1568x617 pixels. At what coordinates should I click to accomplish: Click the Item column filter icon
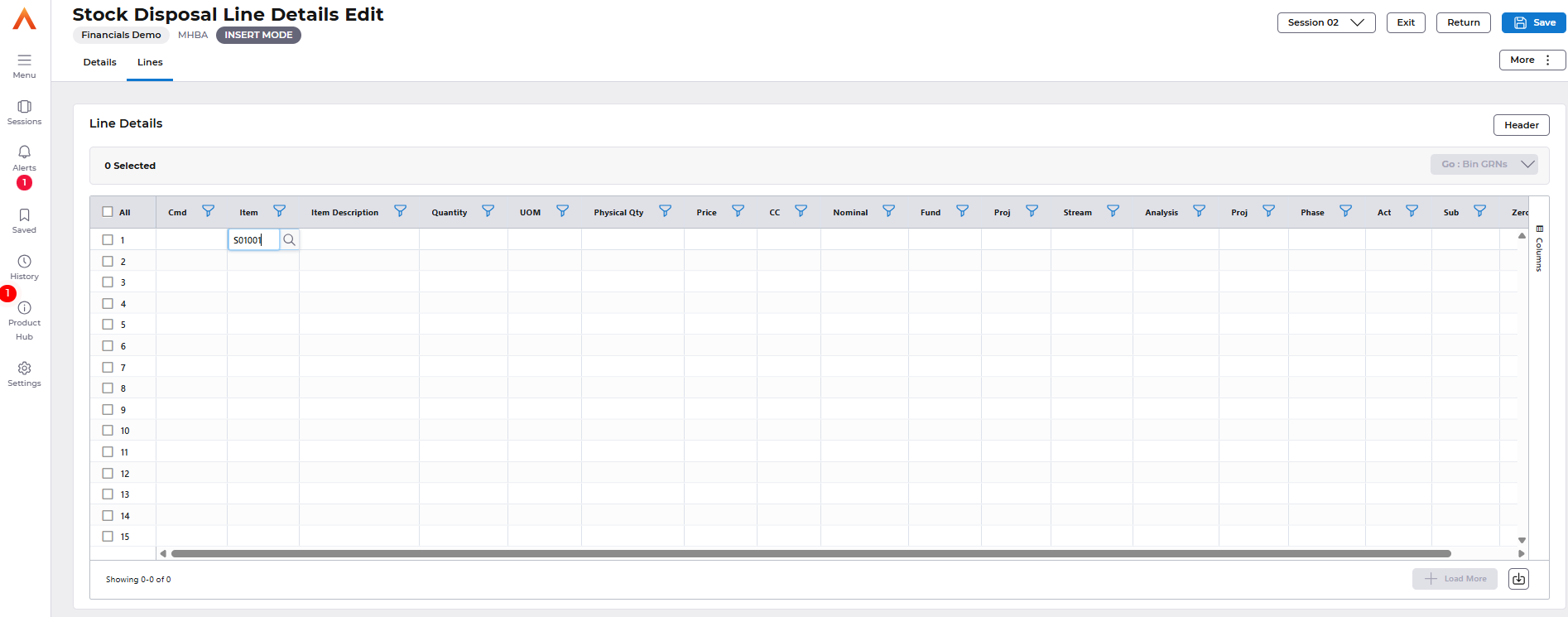[280, 211]
